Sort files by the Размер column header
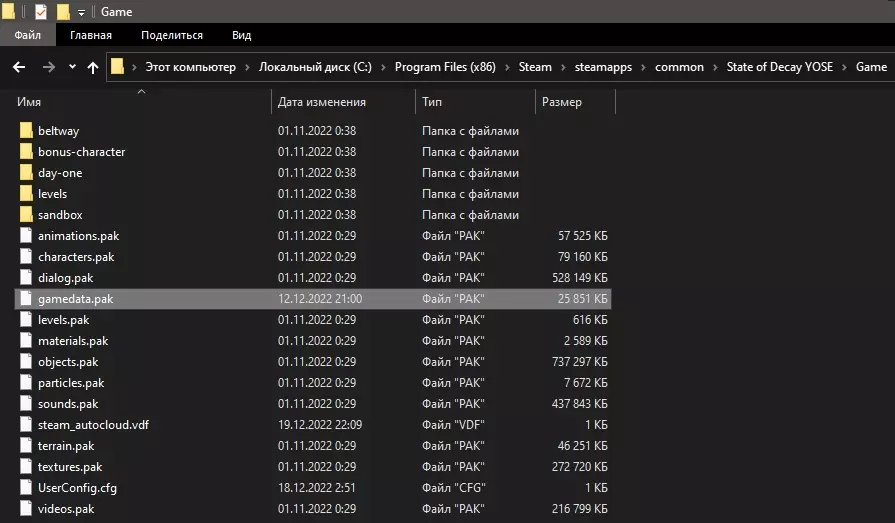The image size is (895, 523). [562, 102]
